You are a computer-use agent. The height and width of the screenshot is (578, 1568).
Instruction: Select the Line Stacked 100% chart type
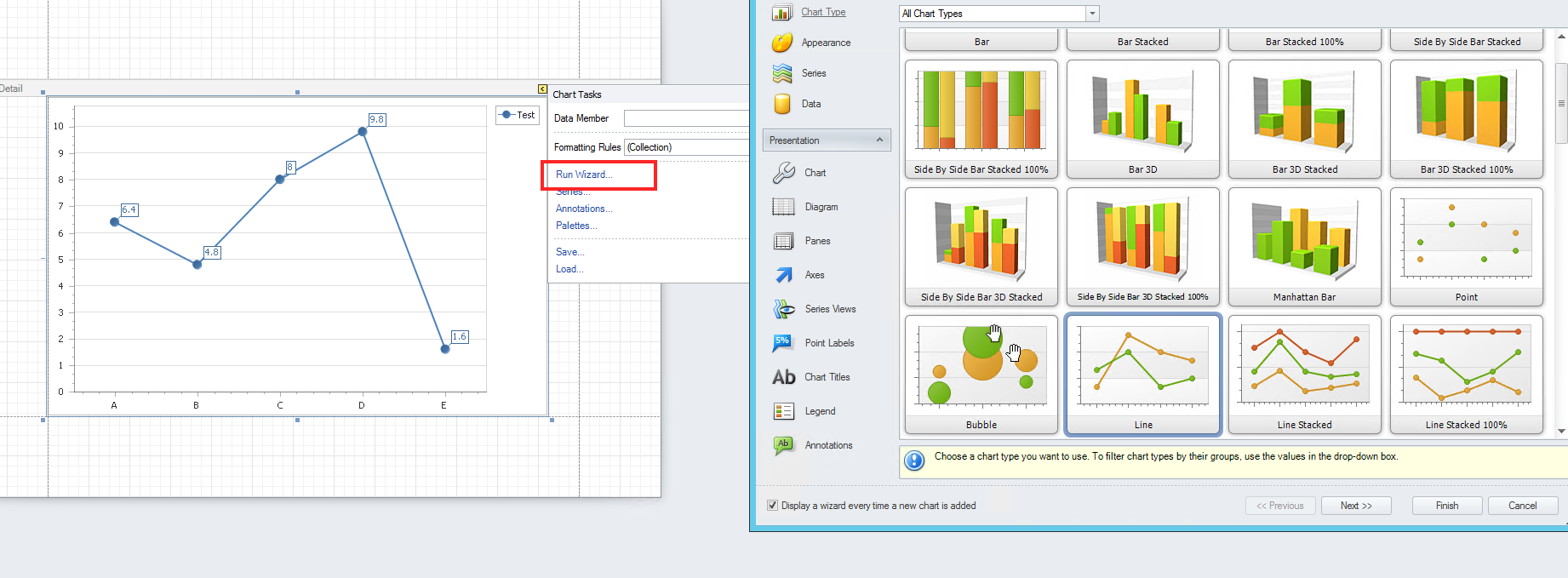(1467, 375)
